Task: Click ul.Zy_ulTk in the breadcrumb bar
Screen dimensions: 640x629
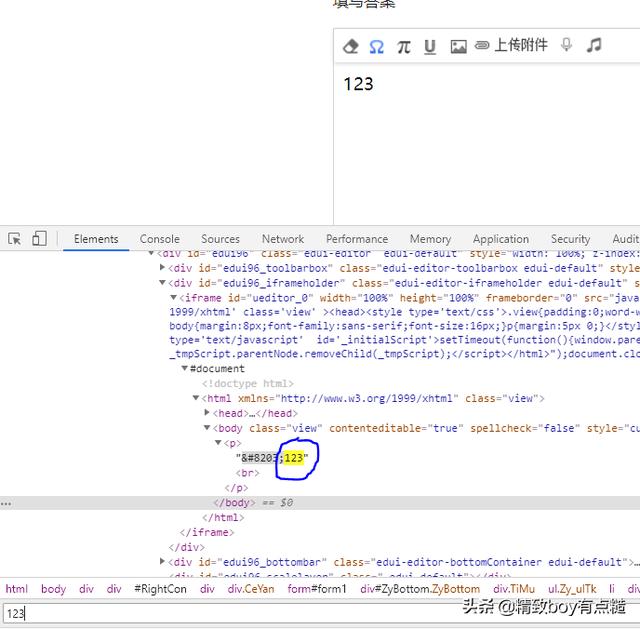Action: click(572, 589)
